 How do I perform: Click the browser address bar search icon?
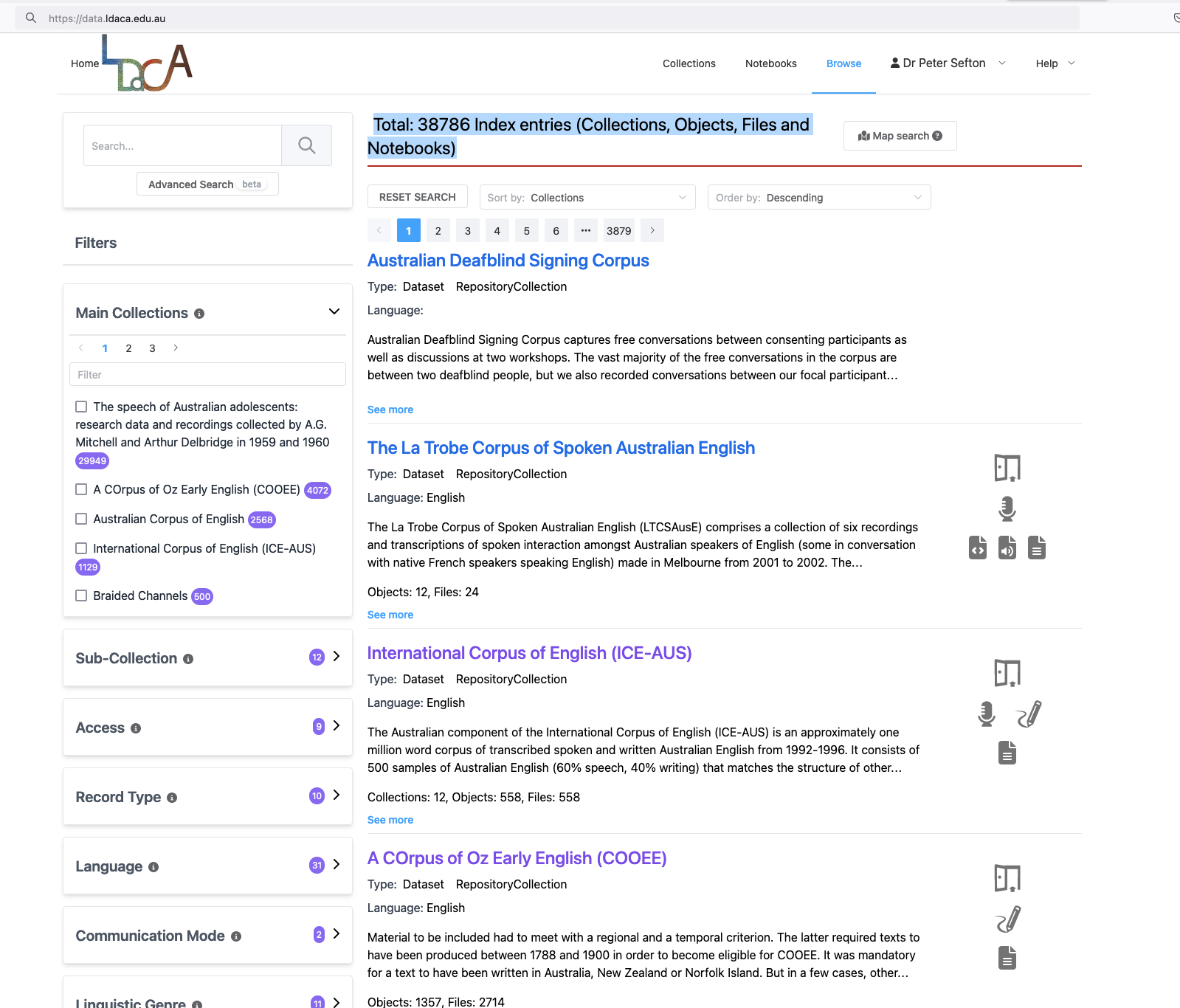pos(31,18)
